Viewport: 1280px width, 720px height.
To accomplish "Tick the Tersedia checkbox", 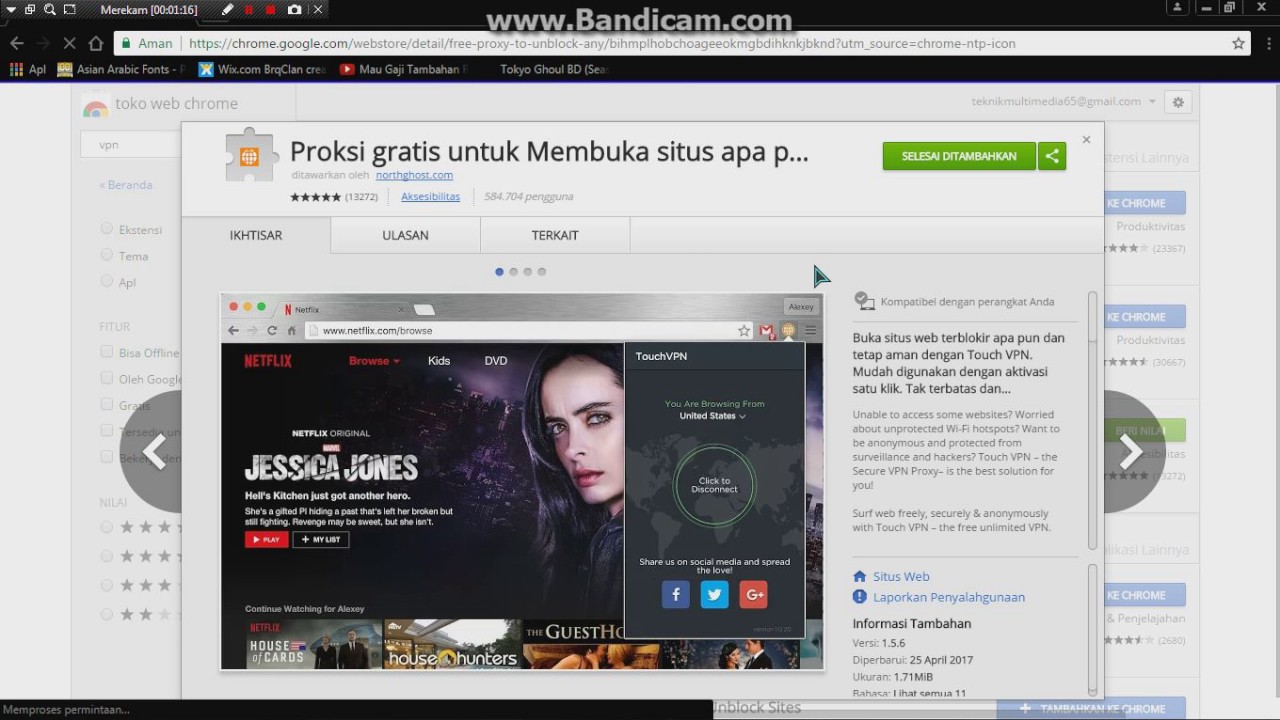I will click(x=106, y=431).
